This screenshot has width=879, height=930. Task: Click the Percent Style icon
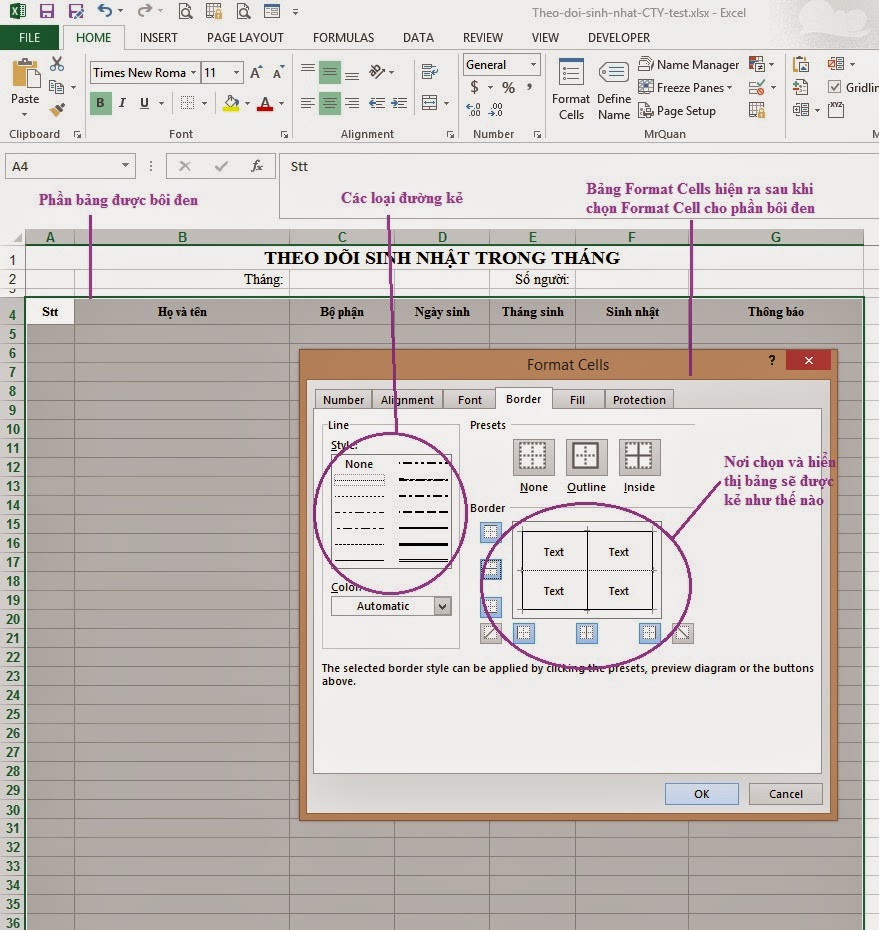click(x=508, y=88)
